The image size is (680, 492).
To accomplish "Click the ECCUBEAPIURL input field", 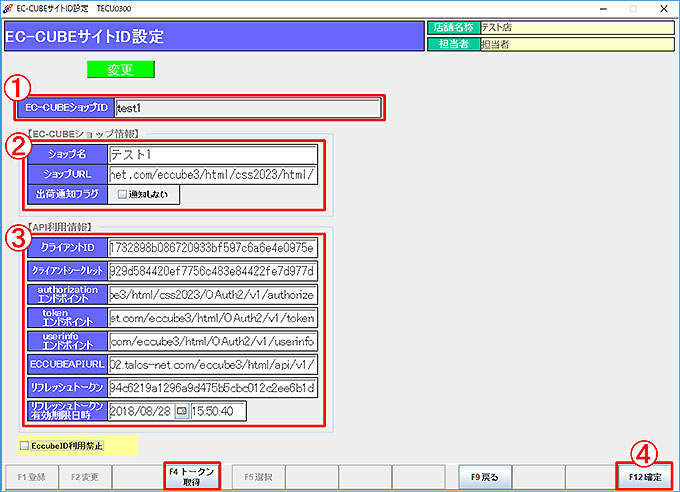I will pos(213,365).
